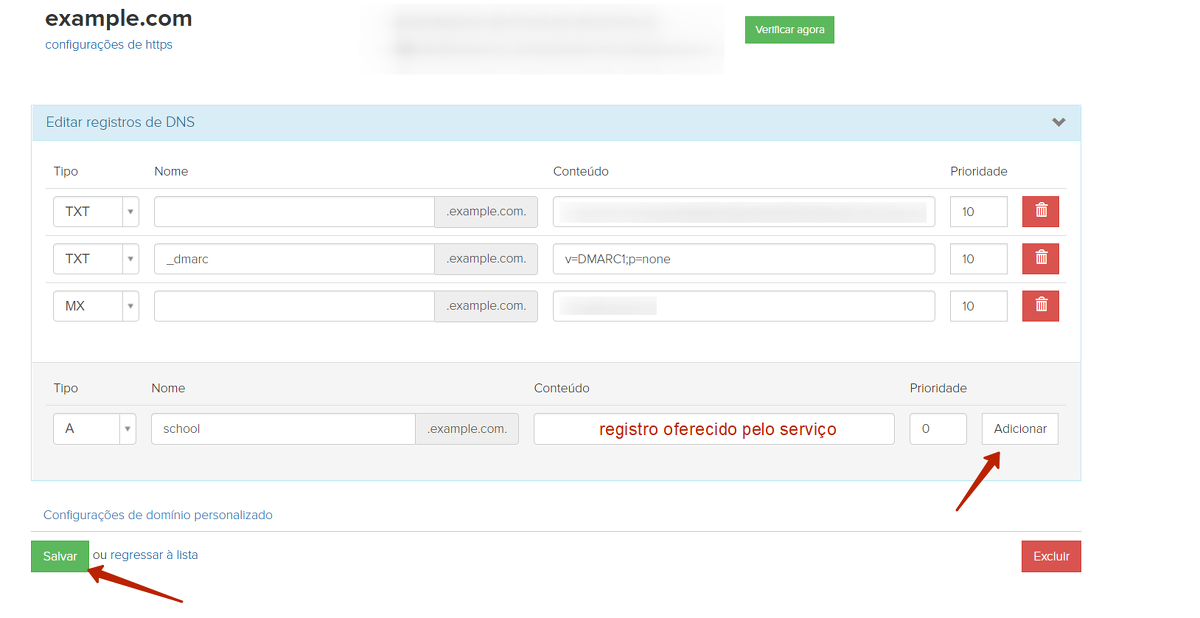Collapse the Editar registros de DNS panel
The width and height of the screenshot is (1200, 618).
click(x=1058, y=122)
